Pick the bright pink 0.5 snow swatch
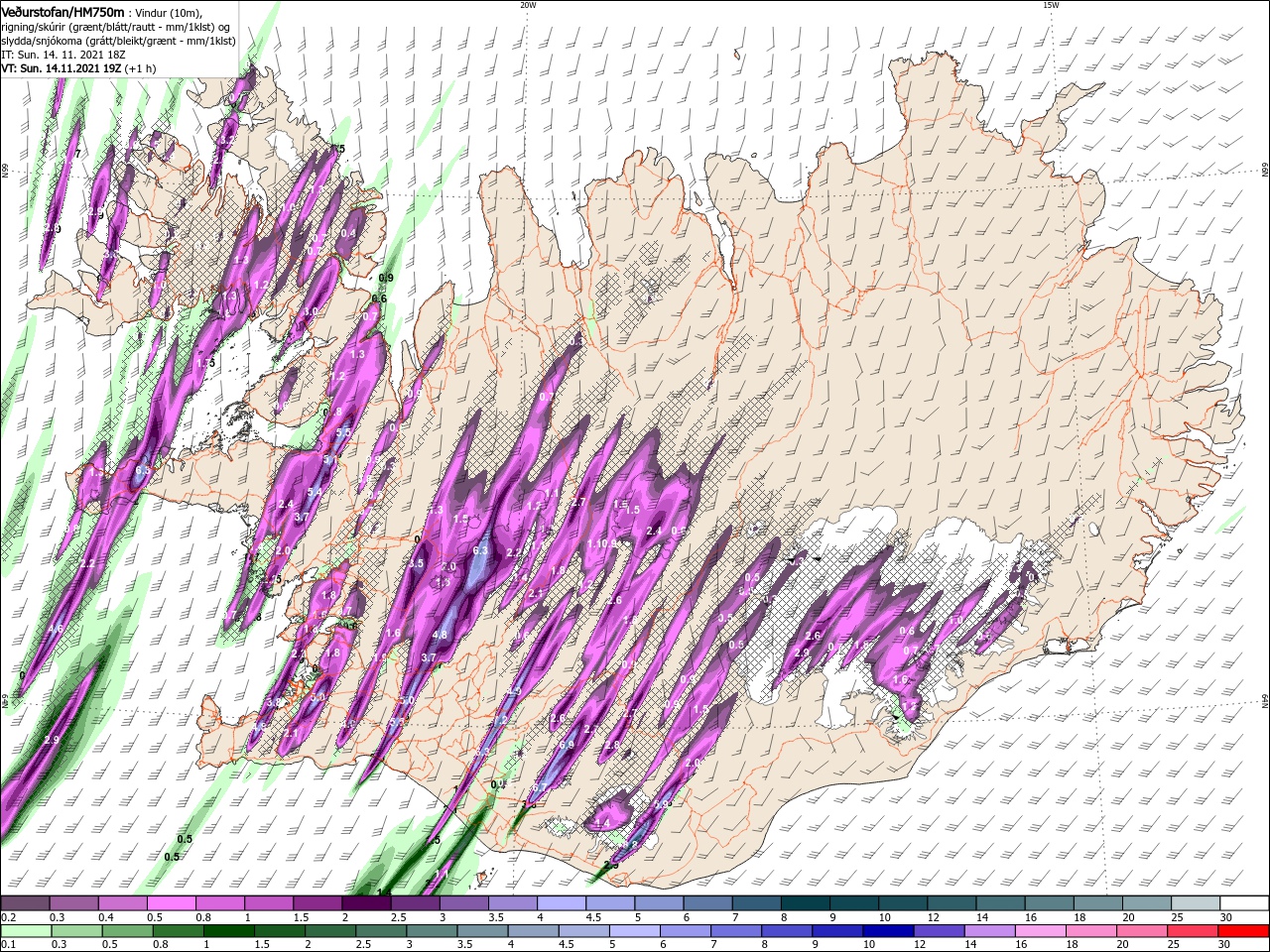Screen dimensions: 1270x952 point(171,903)
